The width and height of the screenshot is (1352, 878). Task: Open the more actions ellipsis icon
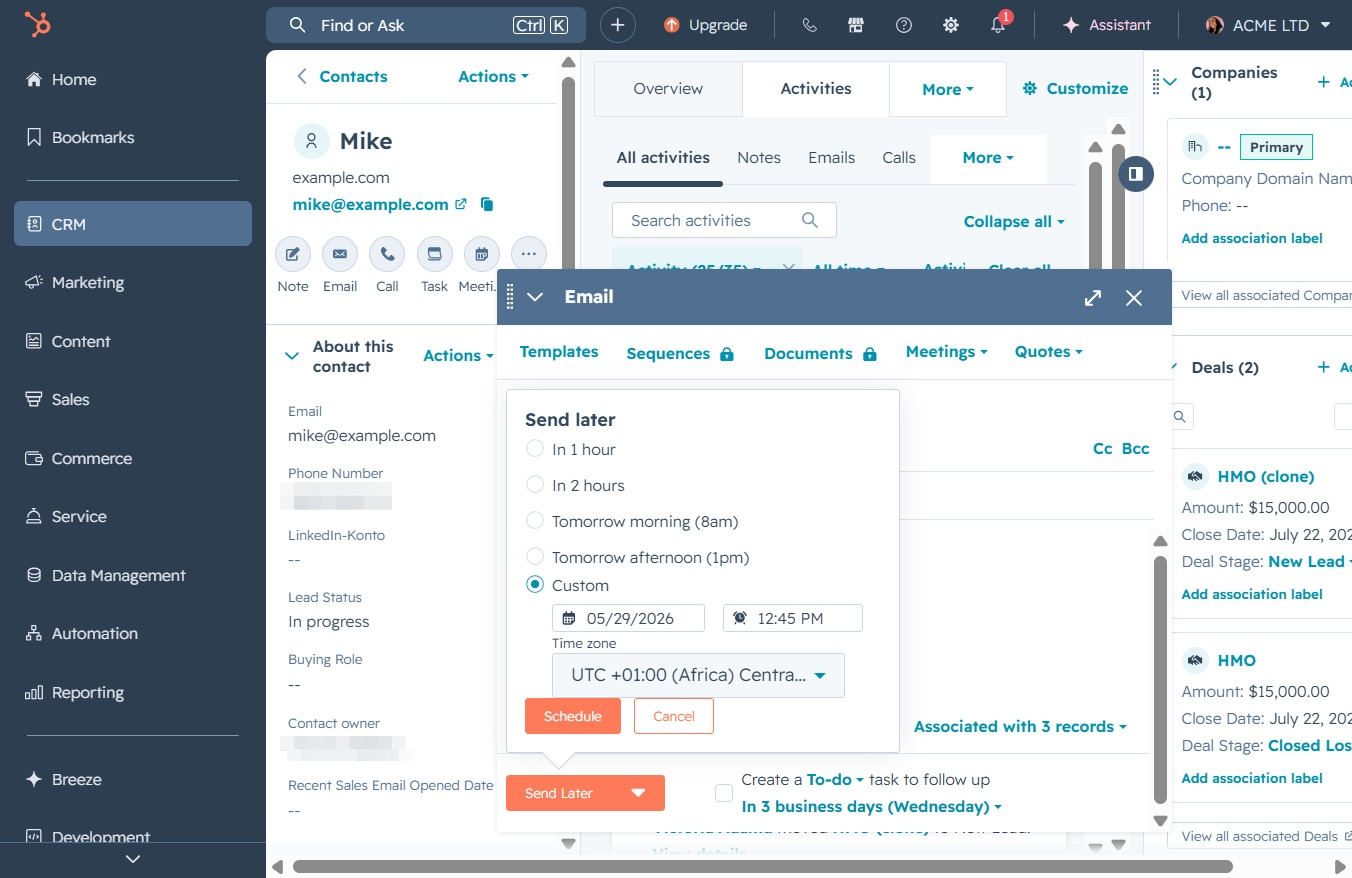click(x=529, y=254)
